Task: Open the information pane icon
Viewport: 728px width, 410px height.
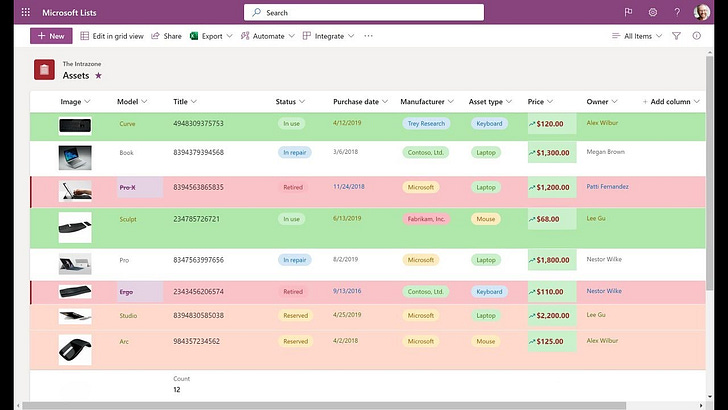Action: coord(696,36)
